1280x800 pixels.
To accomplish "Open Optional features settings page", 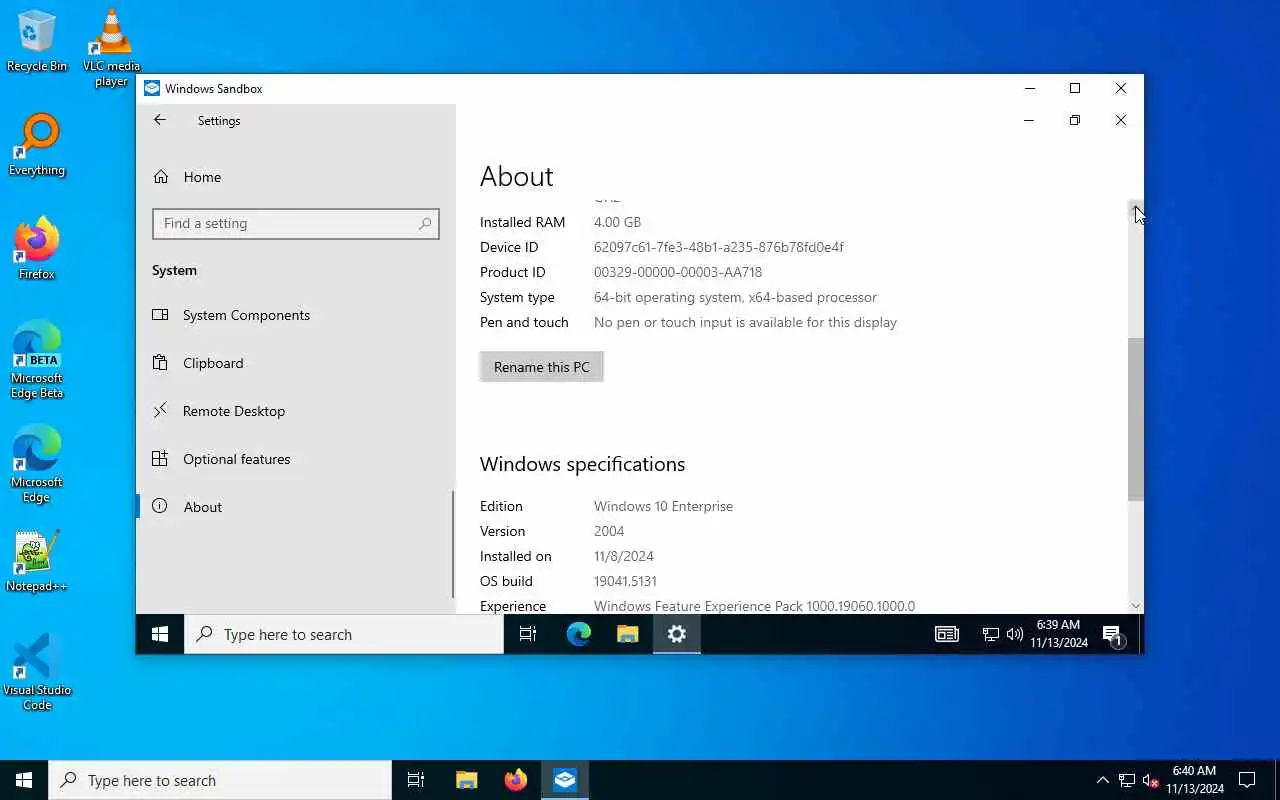I will (295, 459).
